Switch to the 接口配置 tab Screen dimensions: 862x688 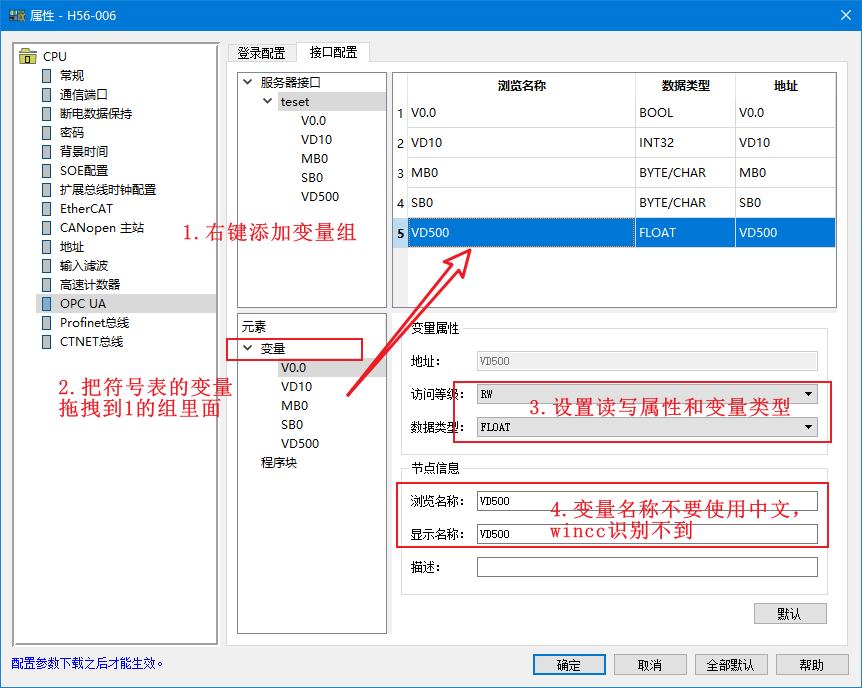333,52
